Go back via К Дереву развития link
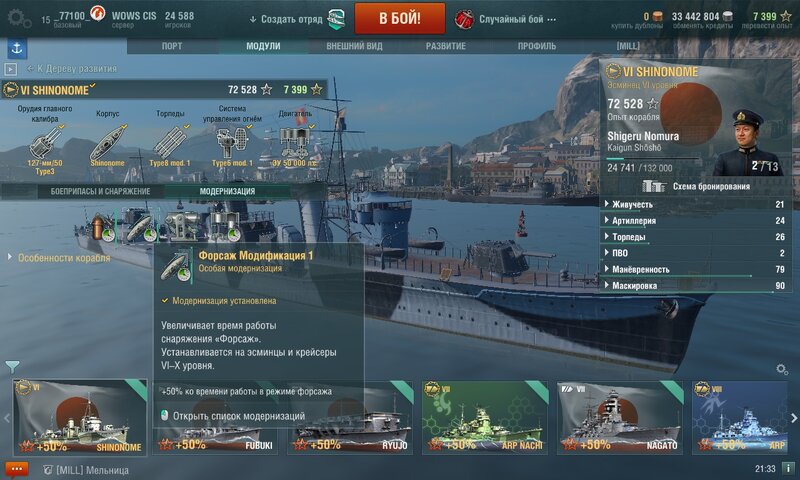 tap(72, 68)
